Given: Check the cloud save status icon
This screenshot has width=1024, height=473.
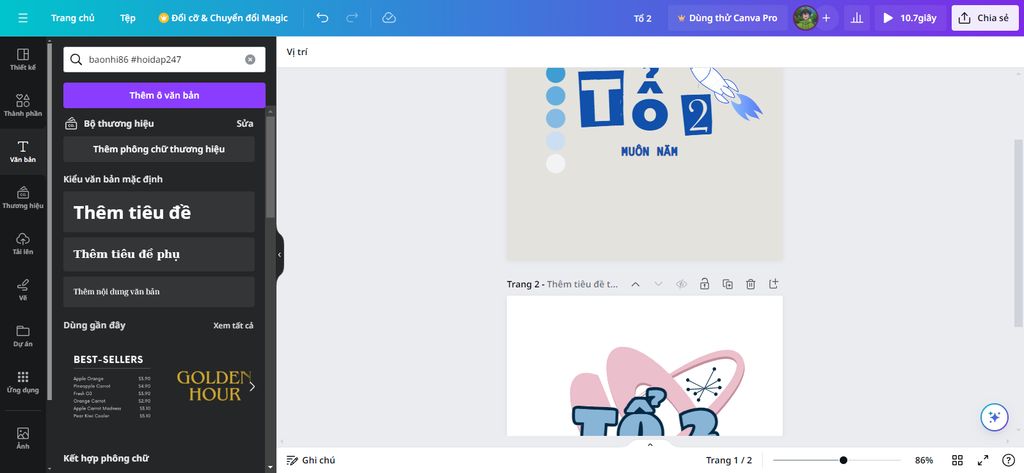Looking at the screenshot, I should 389,18.
